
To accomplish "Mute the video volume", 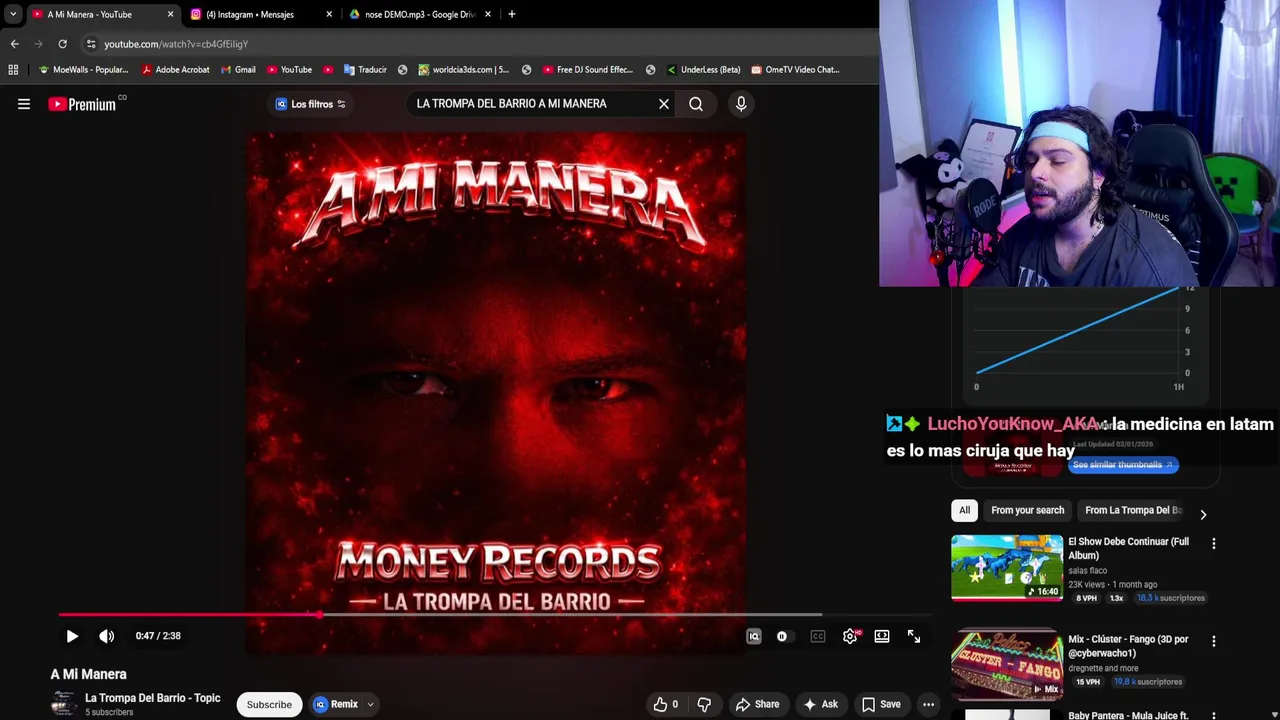I will point(107,636).
